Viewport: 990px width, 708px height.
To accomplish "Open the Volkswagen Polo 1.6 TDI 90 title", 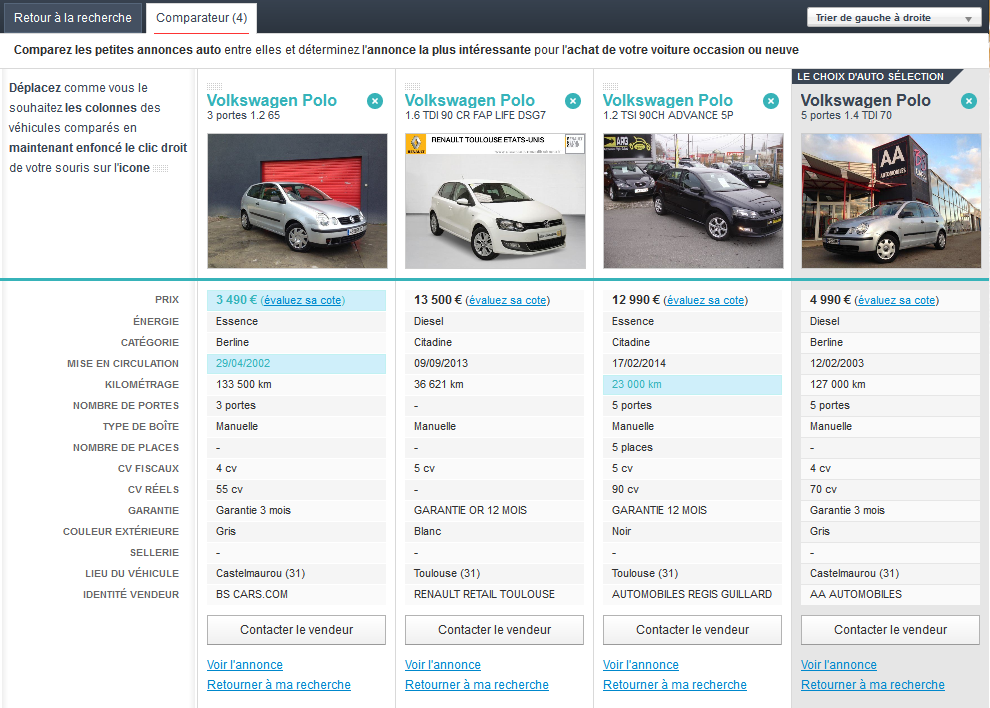I will (470, 100).
